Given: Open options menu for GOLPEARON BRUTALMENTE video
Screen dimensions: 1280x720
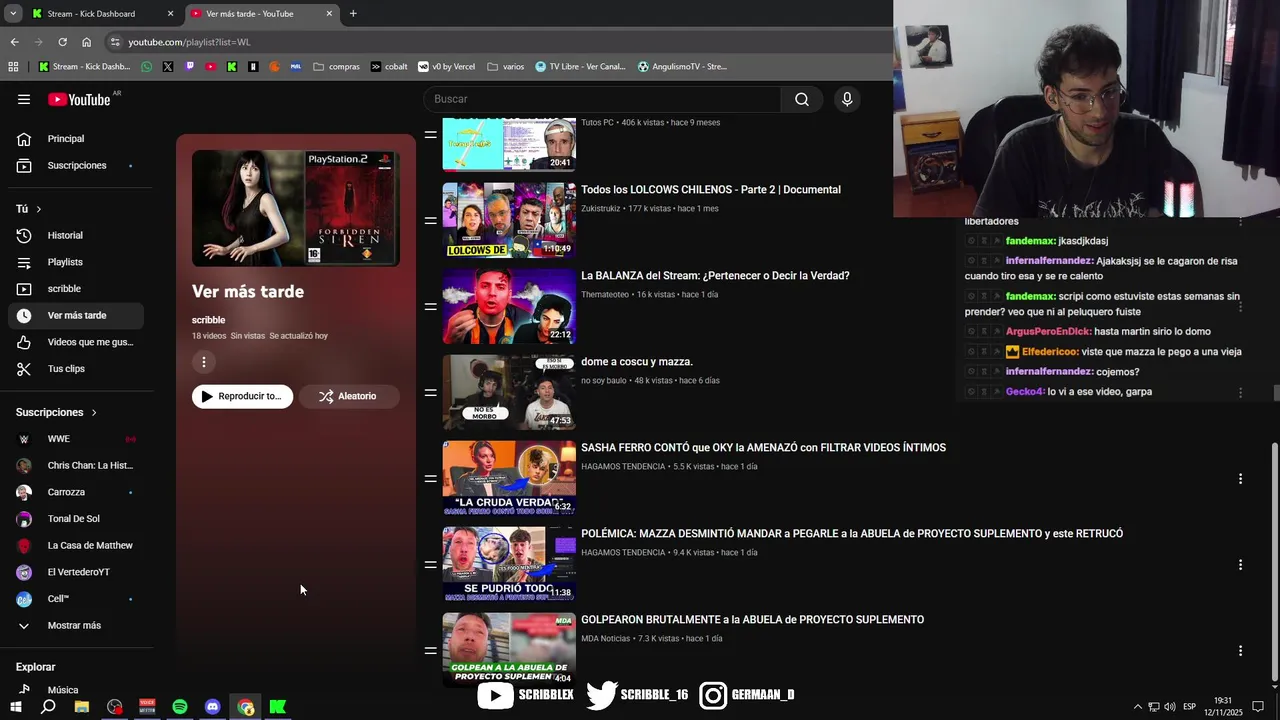Looking at the screenshot, I should pos(1240,651).
